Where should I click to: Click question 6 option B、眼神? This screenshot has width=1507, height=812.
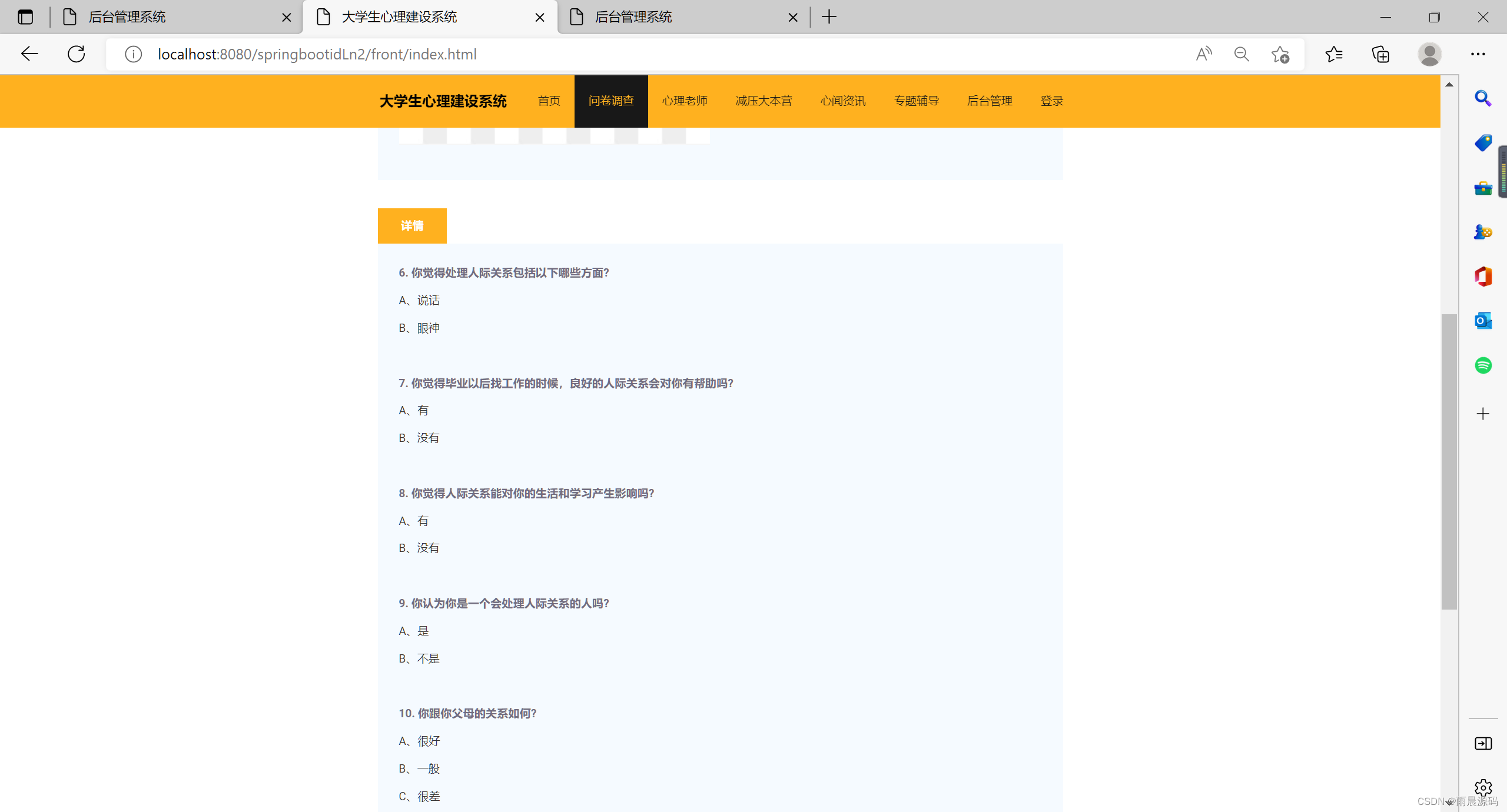click(x=419, y=328)
